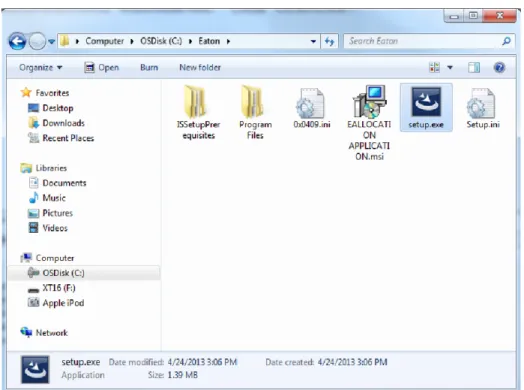Click the Date created value in details pane
The image size is (524, 390).
coord(353,362)
